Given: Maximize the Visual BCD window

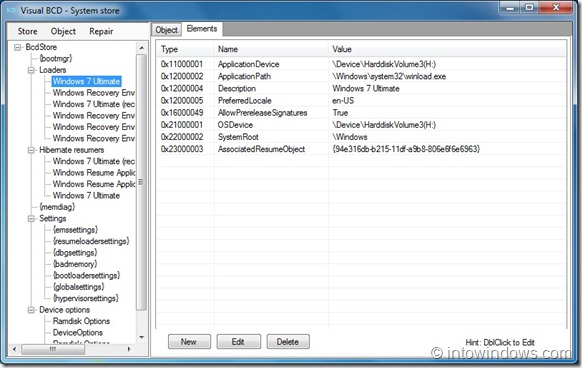Looking at the screenshot, I should pos(530,7).
